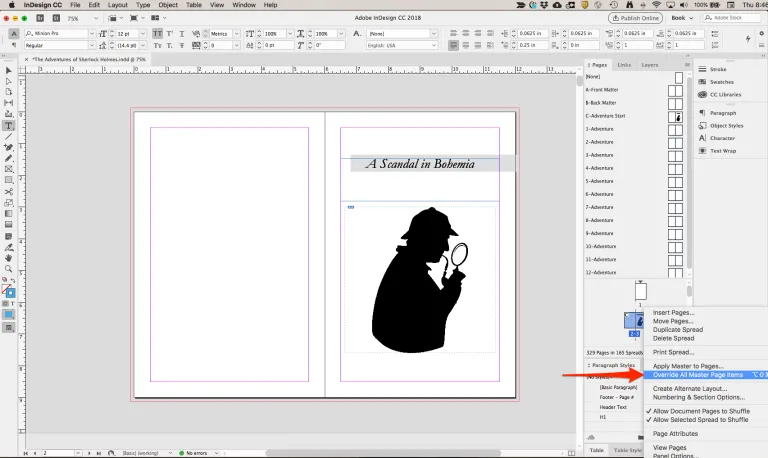Open the CC Libraries panel icon
The image size is (768, 458).
tap(702, 95)
